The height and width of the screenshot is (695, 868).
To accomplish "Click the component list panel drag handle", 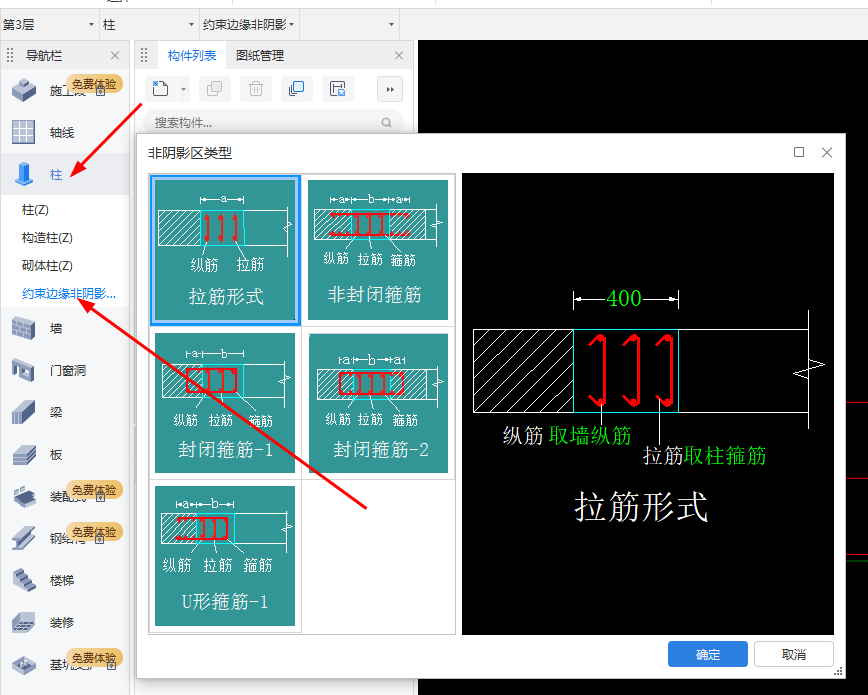I will pos(144,55).
